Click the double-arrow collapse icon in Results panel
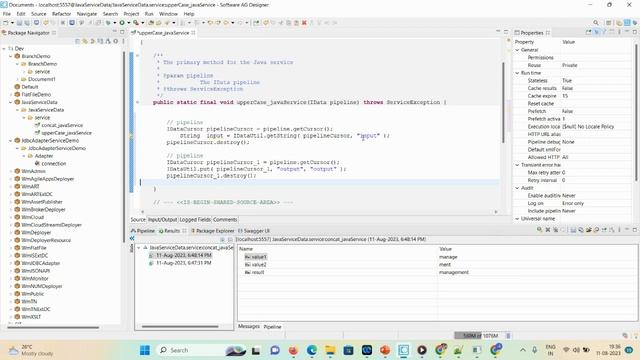Viewport: 640px width, 360px height. [x=132, y=238]
